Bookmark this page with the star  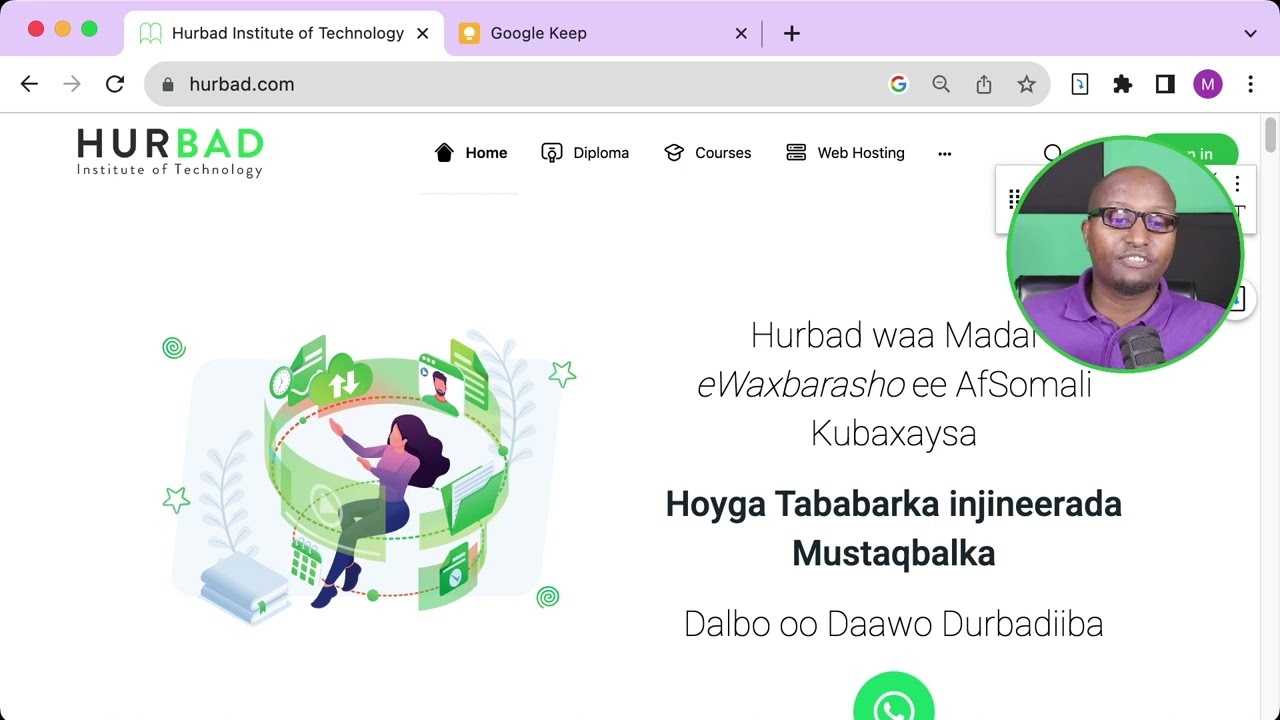1026,84
